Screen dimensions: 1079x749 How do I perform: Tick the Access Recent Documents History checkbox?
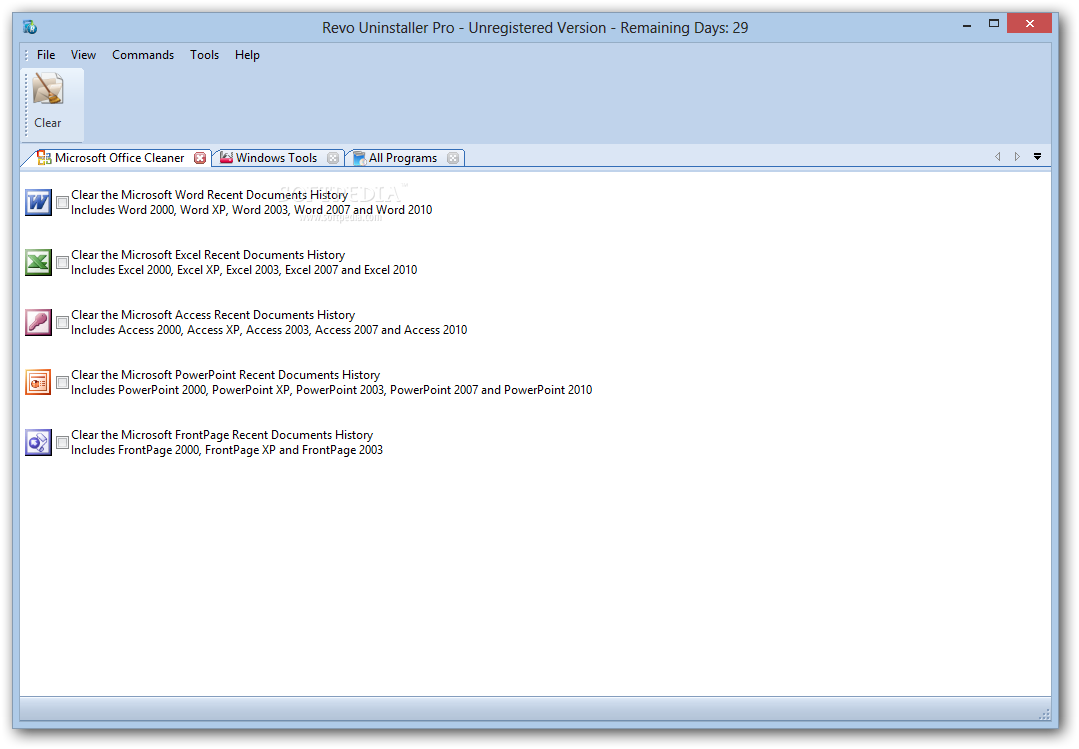(x=62, y=322)
